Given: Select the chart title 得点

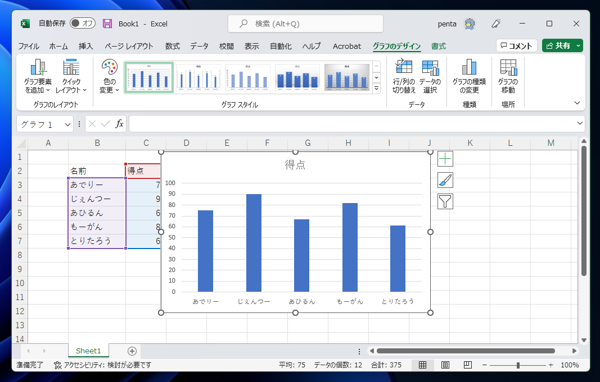Looking at the screenshot, I should 295,165.
